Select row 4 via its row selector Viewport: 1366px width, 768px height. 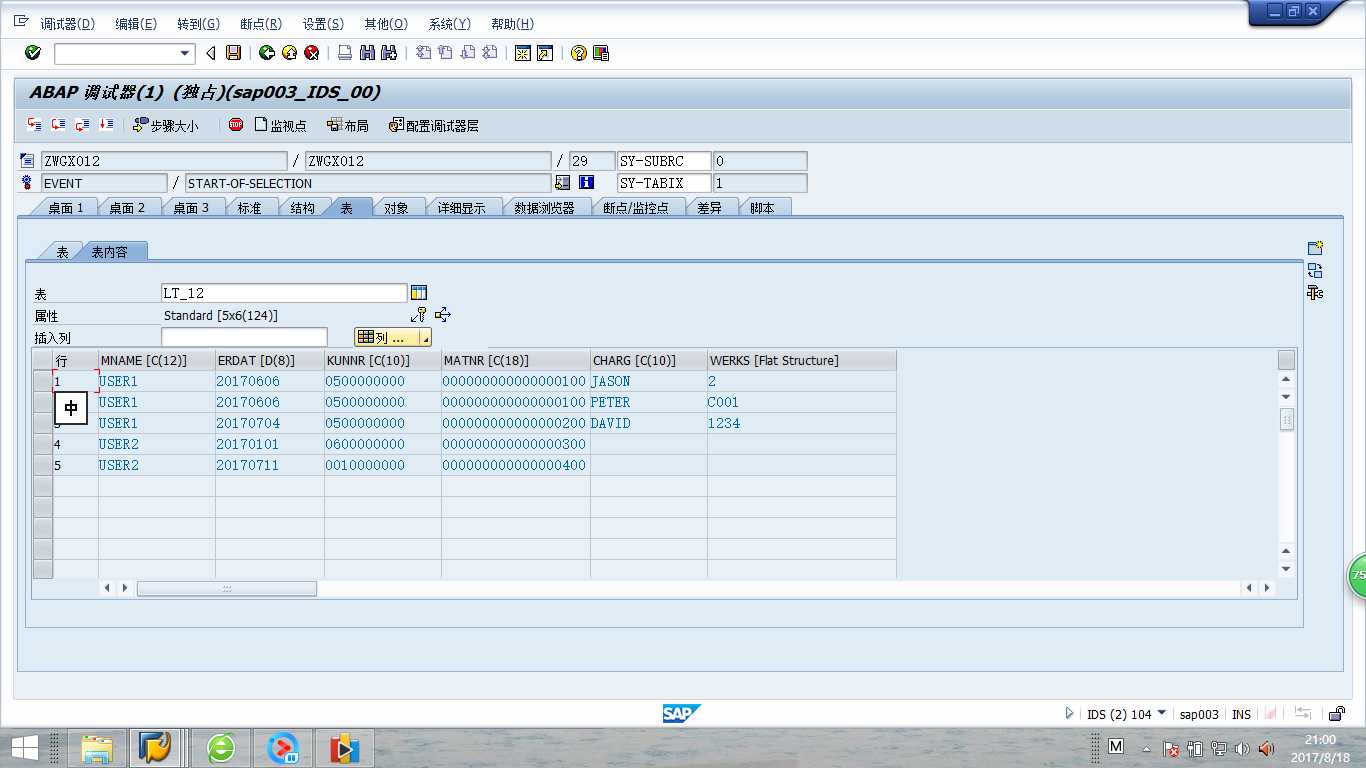click(x=42, y=444)
